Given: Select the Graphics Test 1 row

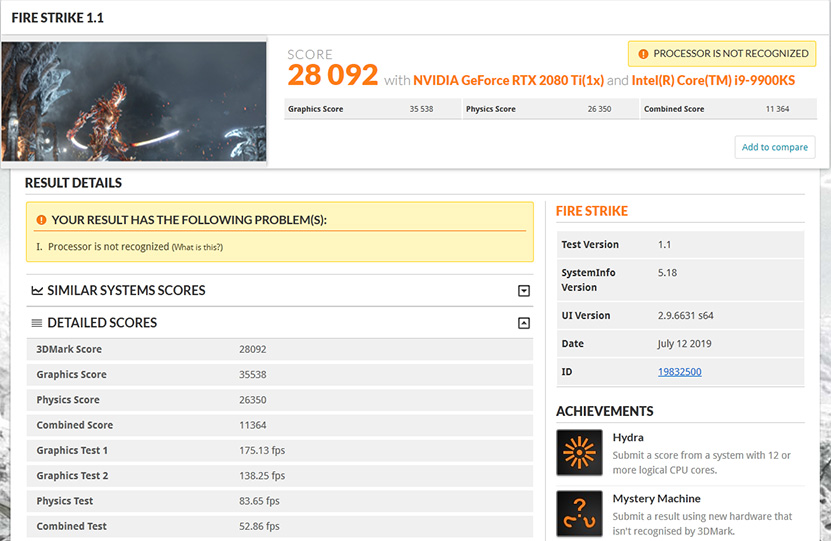Looking at the screenshot, I should 279,450.
